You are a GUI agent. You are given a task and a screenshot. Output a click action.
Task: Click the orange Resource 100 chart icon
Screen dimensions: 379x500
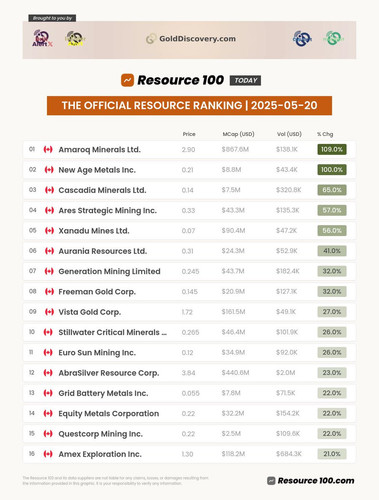point(127,80)
